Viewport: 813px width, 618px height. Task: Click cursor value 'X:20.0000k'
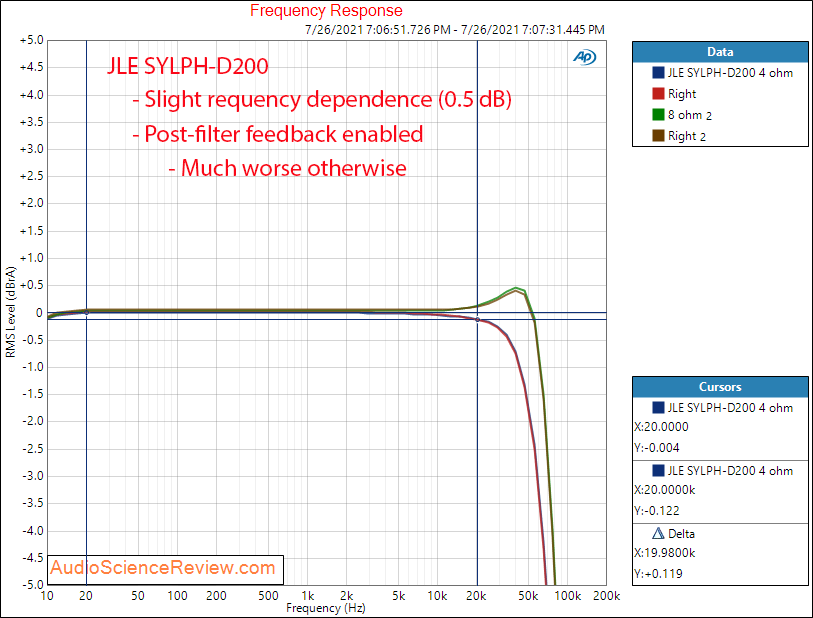point(664,489)
